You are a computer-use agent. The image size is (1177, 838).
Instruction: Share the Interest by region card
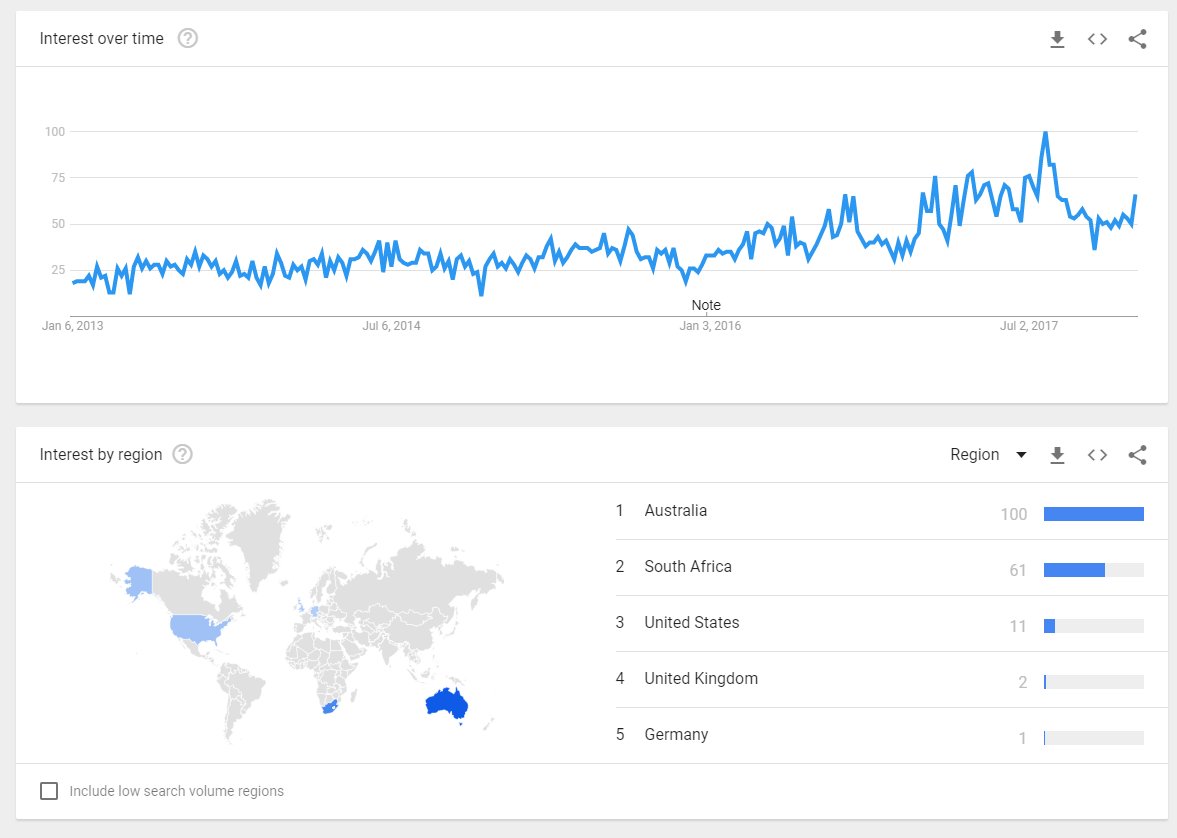pyautogui.click(x=1137, y=455)
